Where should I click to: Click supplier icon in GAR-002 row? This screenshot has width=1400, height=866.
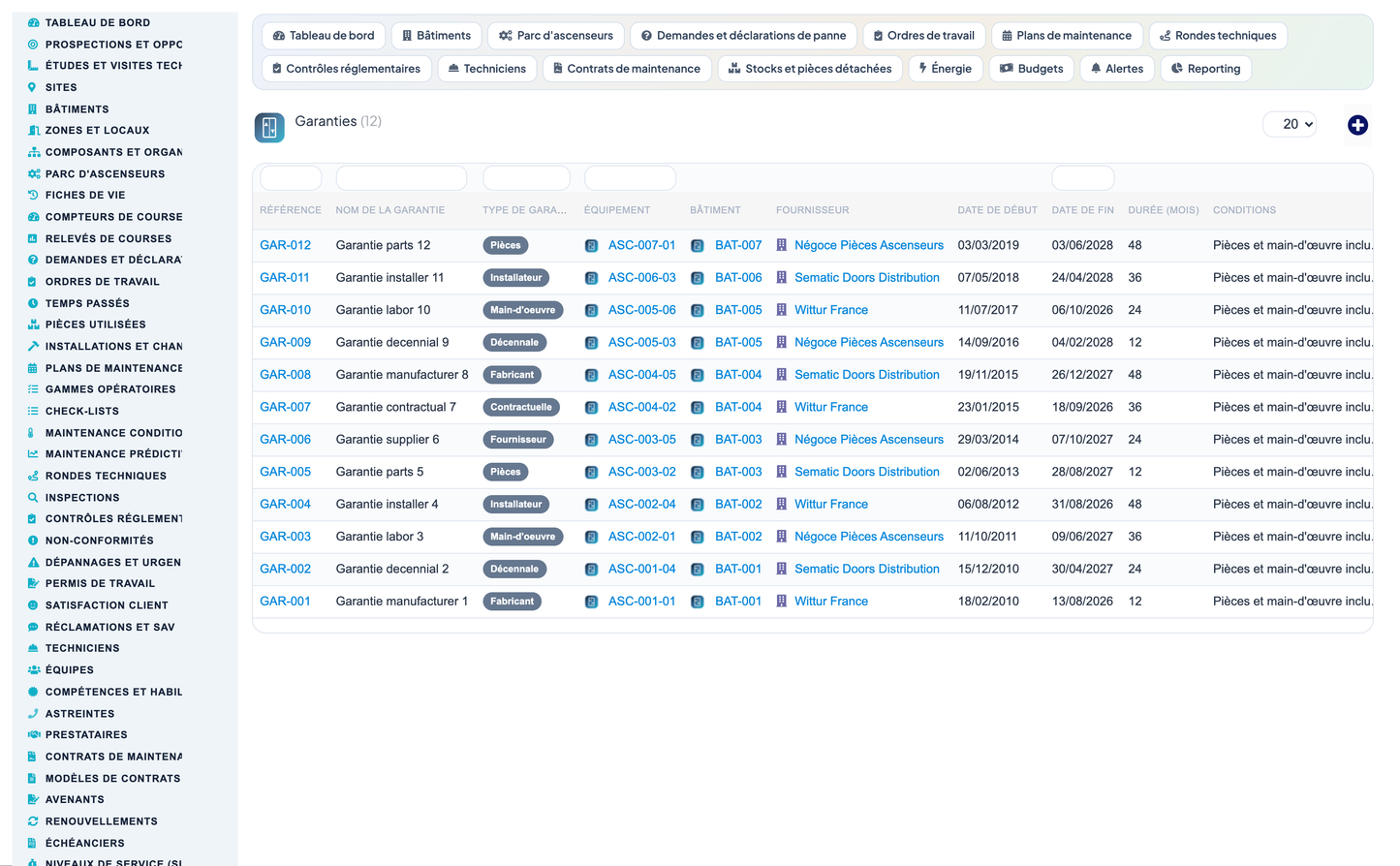coord(782,569)
